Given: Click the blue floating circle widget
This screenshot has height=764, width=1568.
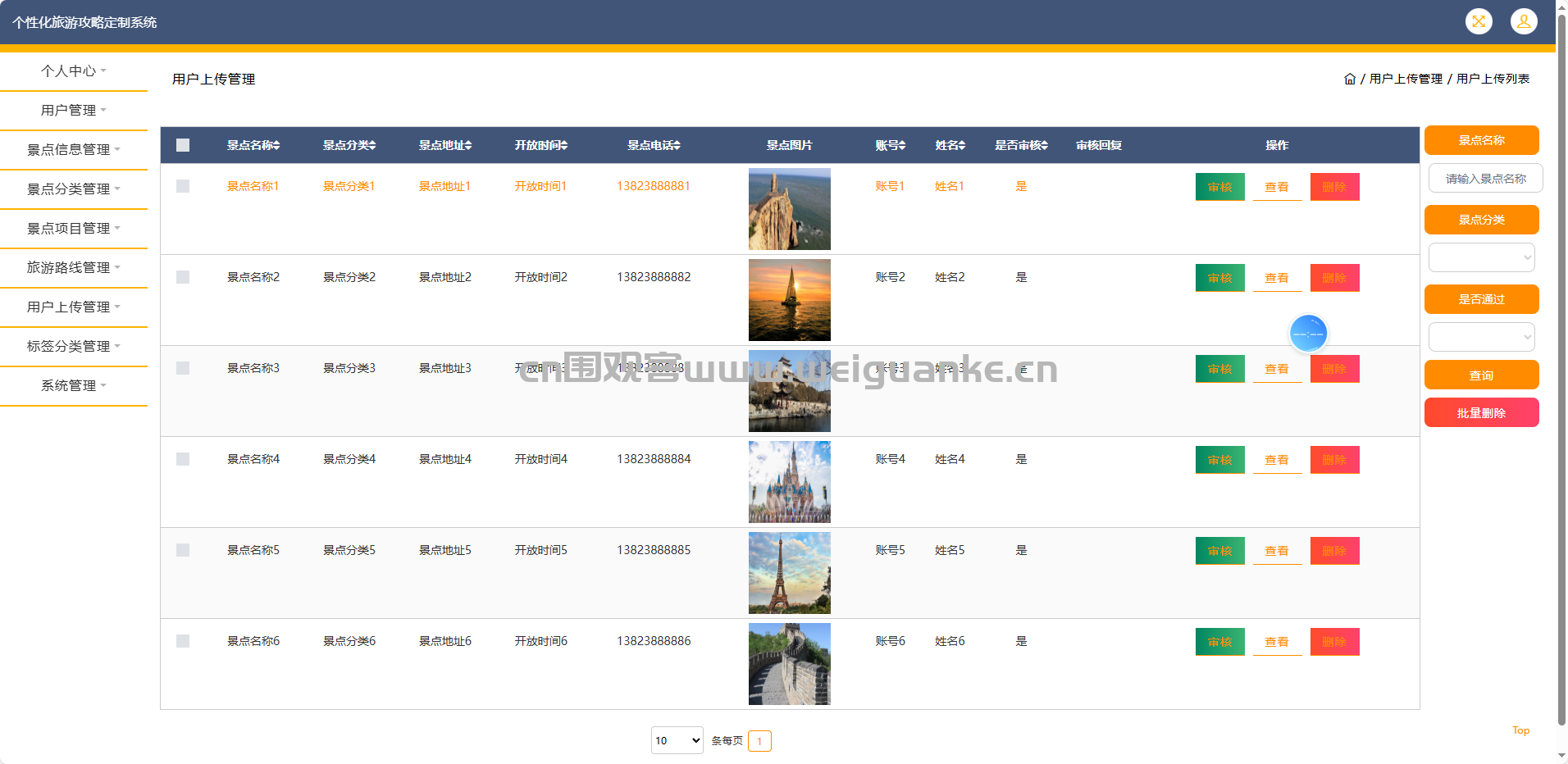Looking at the screenshot, I should (x=1308, y=334).
